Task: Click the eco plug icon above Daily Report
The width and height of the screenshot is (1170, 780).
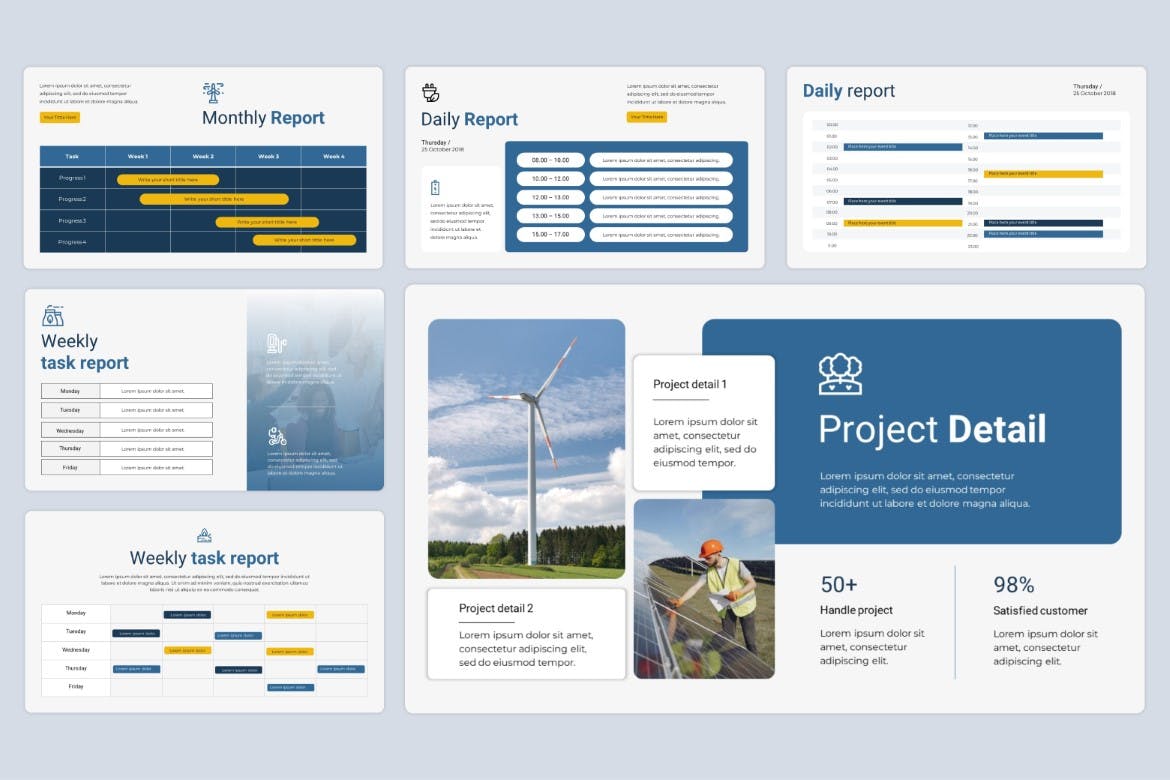Action: [430, 93]
